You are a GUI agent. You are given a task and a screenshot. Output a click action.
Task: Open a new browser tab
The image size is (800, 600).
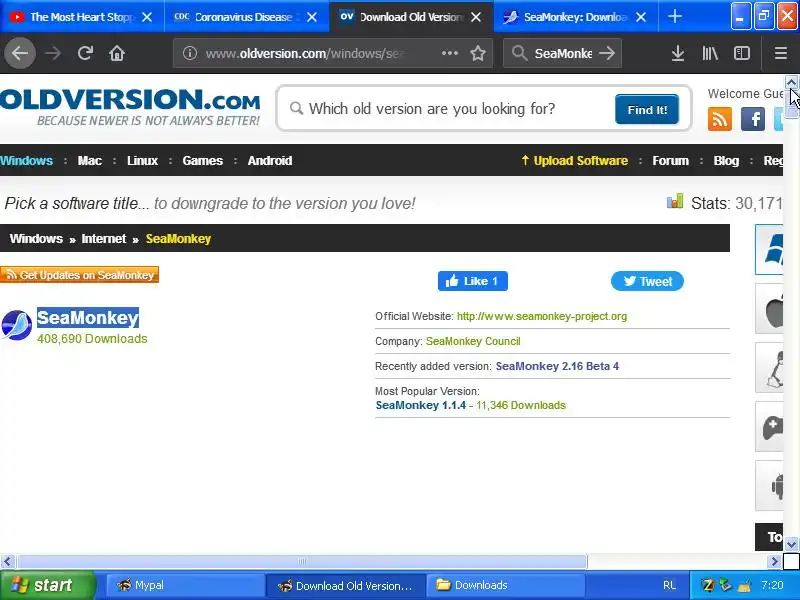[674, 17]
